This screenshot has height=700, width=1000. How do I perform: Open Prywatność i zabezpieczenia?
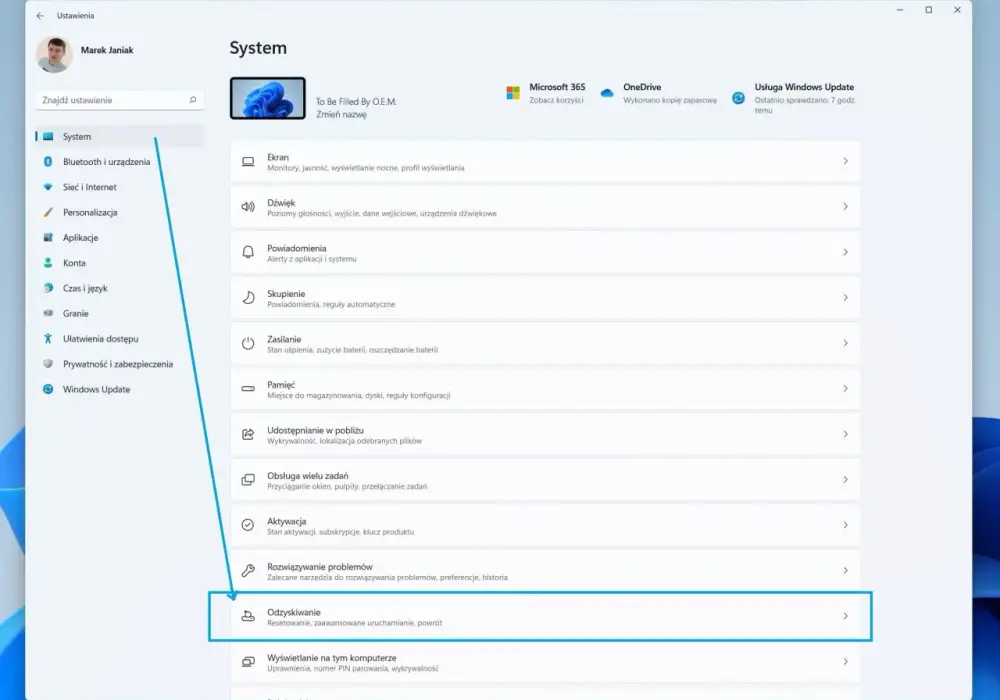(x=119, y=364)
